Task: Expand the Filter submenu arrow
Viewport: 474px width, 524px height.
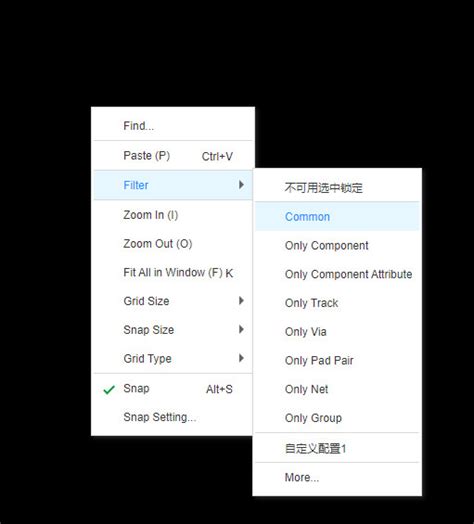Action: click(x=241, y=185)
